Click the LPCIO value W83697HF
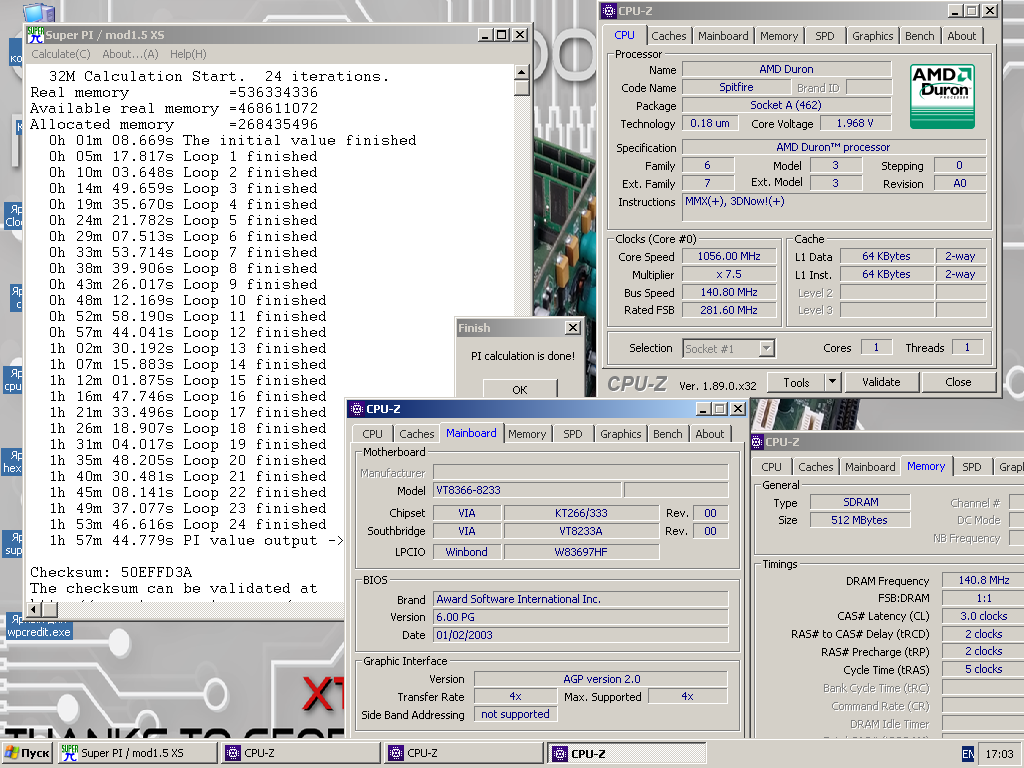Image resolution: width=1024 pixels, height=768 pixels. click(581, 552)
